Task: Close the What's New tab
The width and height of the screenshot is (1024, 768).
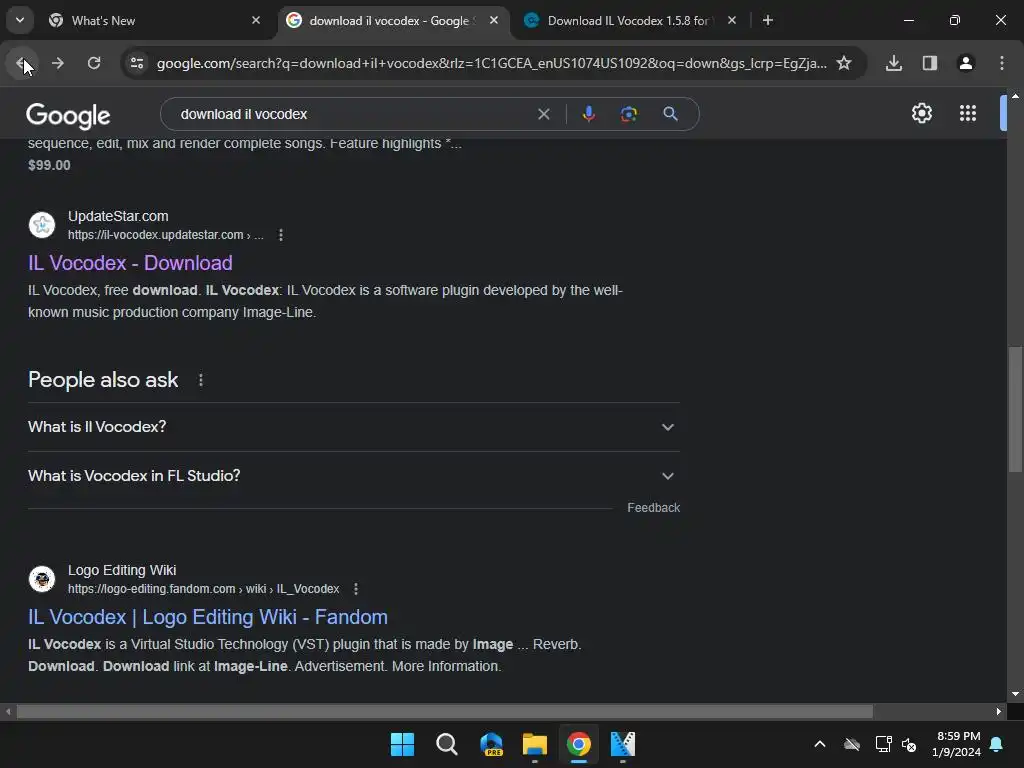Action: 256,20
